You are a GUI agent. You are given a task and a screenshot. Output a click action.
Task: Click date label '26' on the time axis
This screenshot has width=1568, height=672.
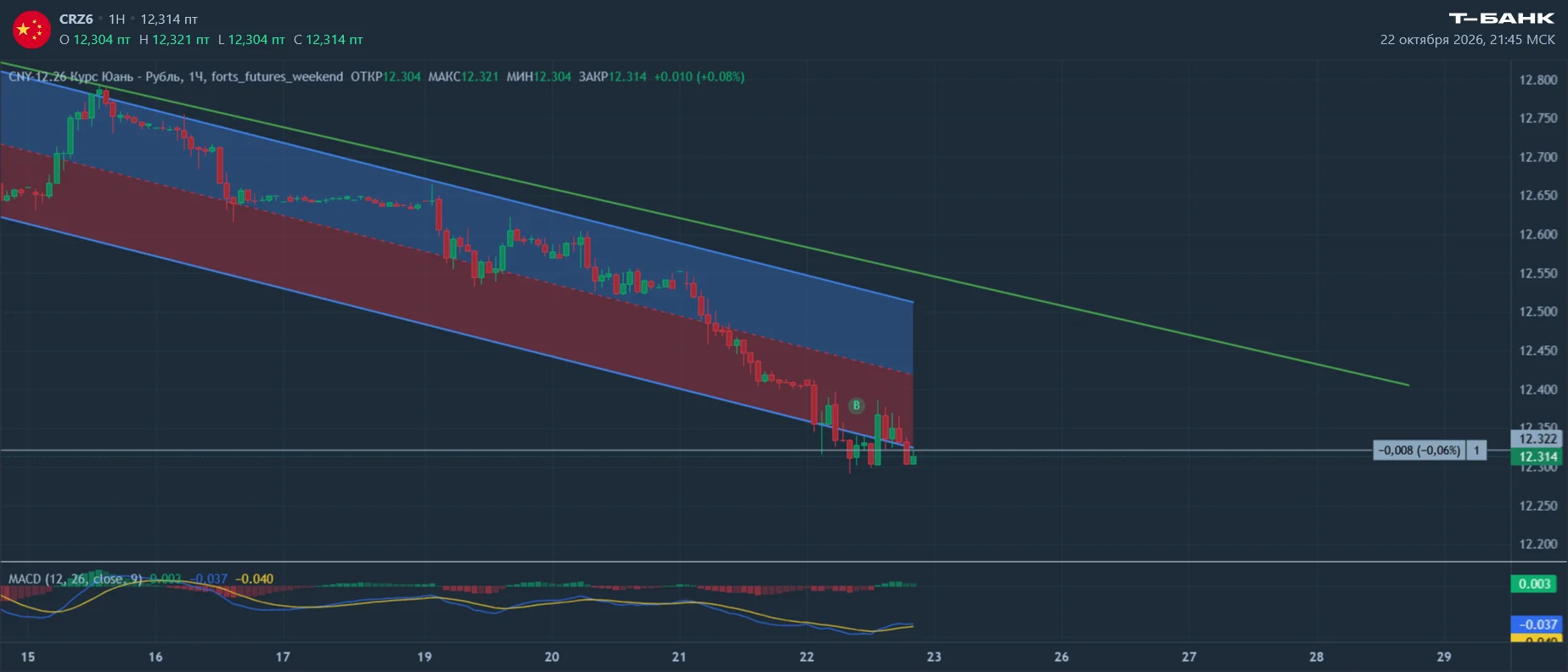(1061, 657)
